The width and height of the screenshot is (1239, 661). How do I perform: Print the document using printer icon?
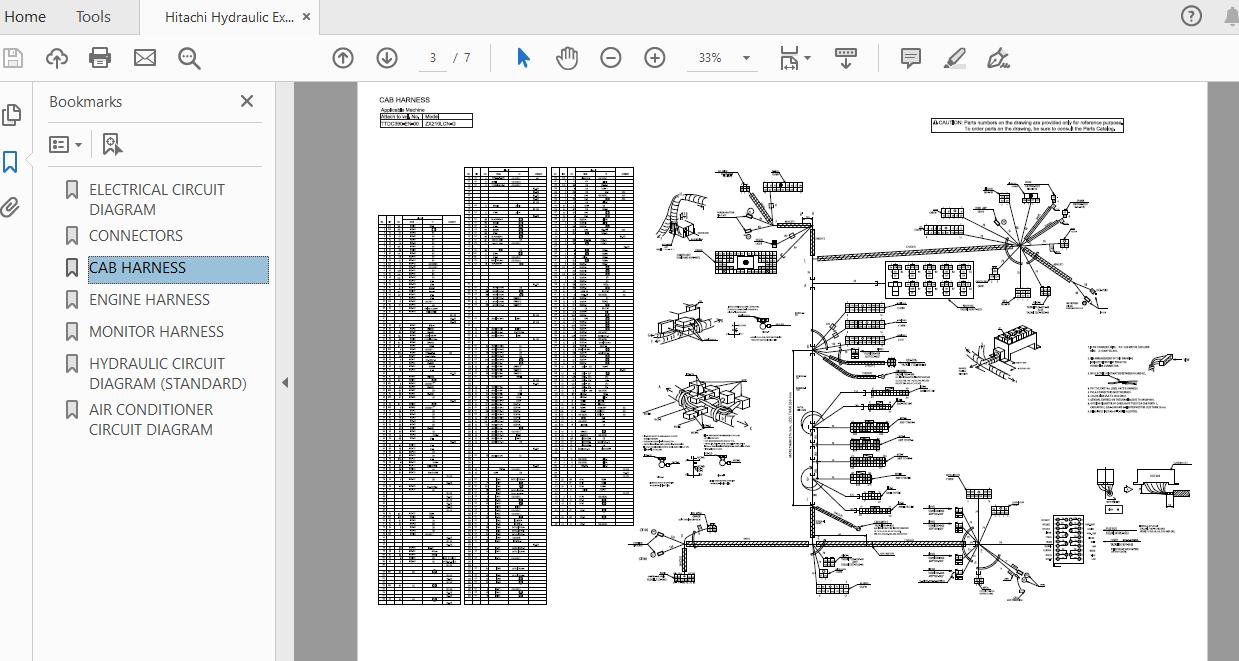(x=100, y=58)
